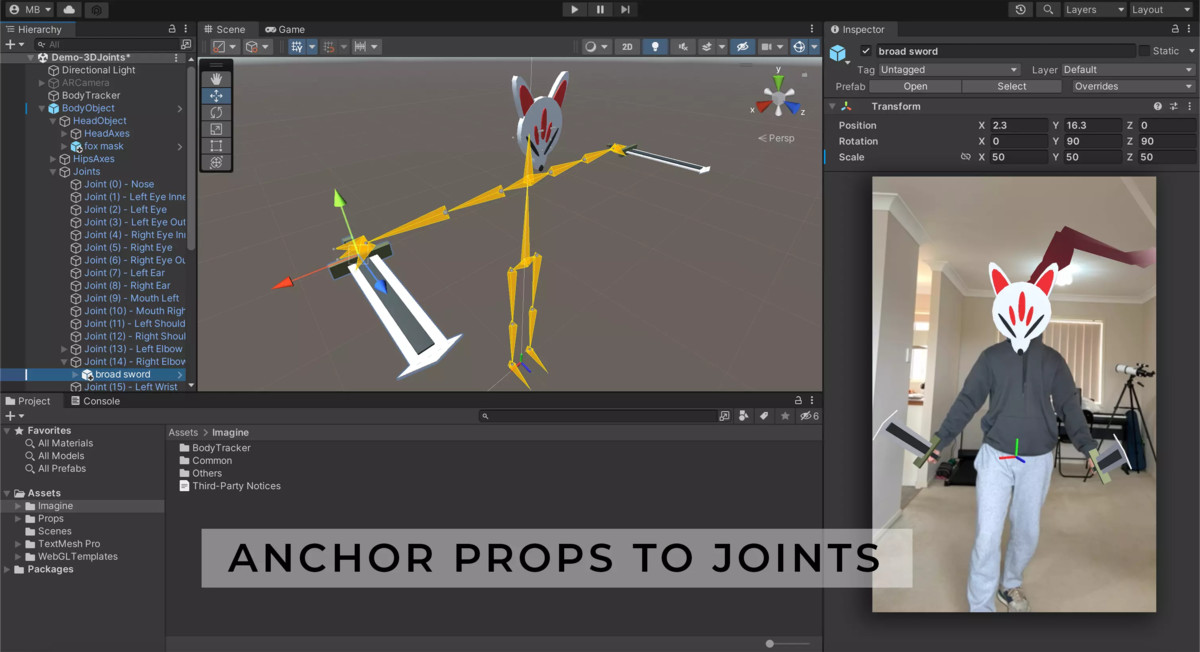Click the prefab Select button
1200x652 pixels.
tap(1011, 86)
